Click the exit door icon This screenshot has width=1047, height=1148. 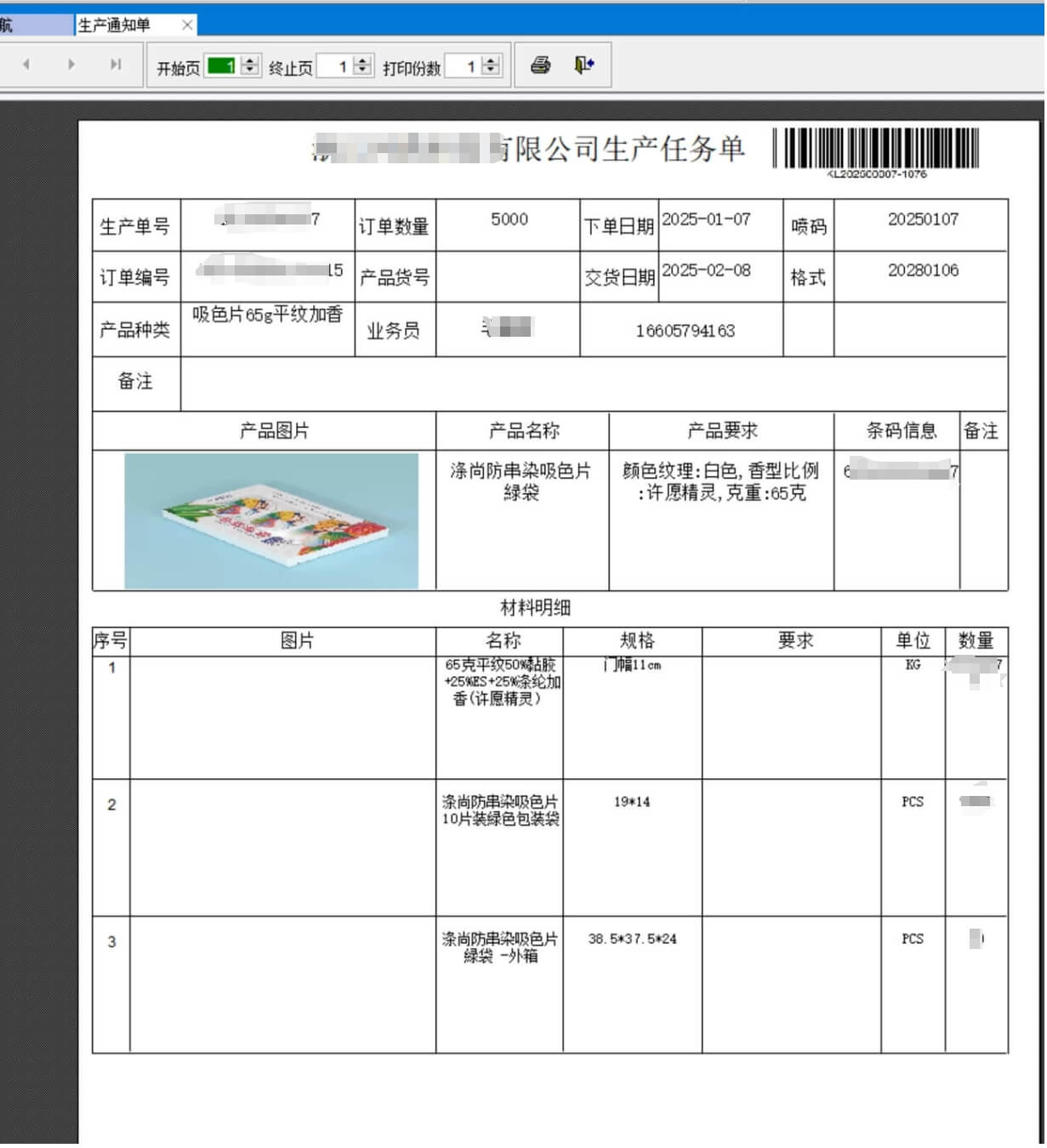point(583,65)
